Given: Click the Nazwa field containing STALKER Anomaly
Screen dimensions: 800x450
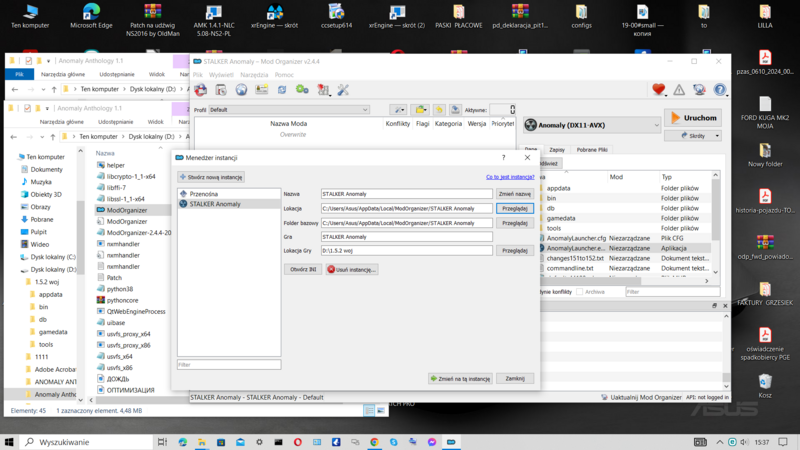Looking at the screenshot, I should [x=406, y=194].
